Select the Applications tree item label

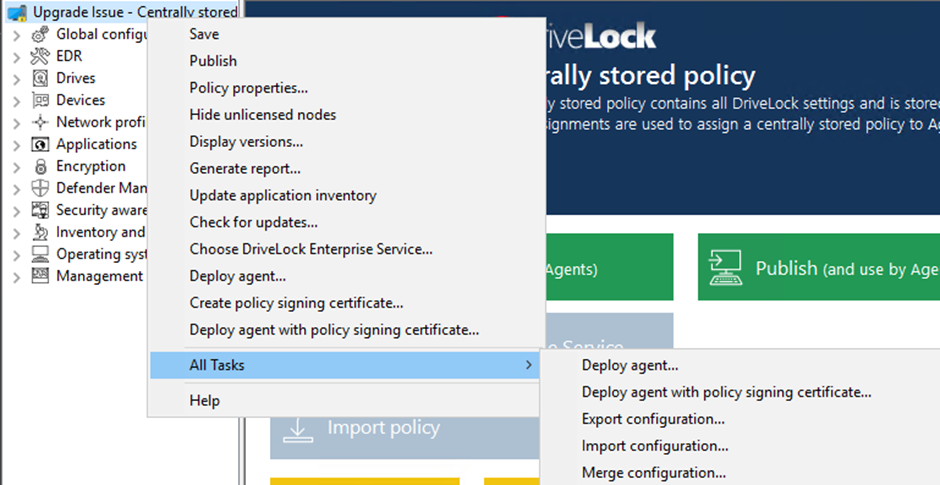(97, 144)
